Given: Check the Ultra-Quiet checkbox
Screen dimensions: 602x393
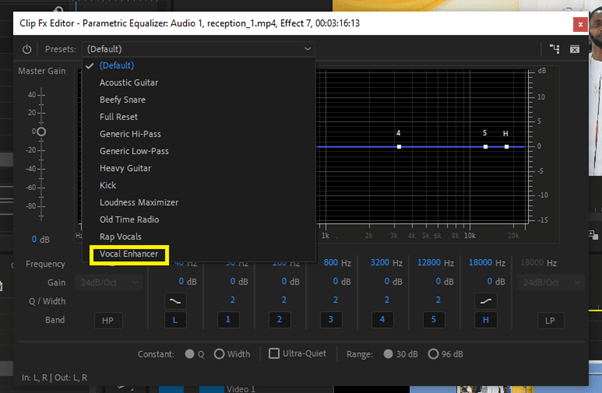Looking at the screenshot, I should (x=274, y=353).
